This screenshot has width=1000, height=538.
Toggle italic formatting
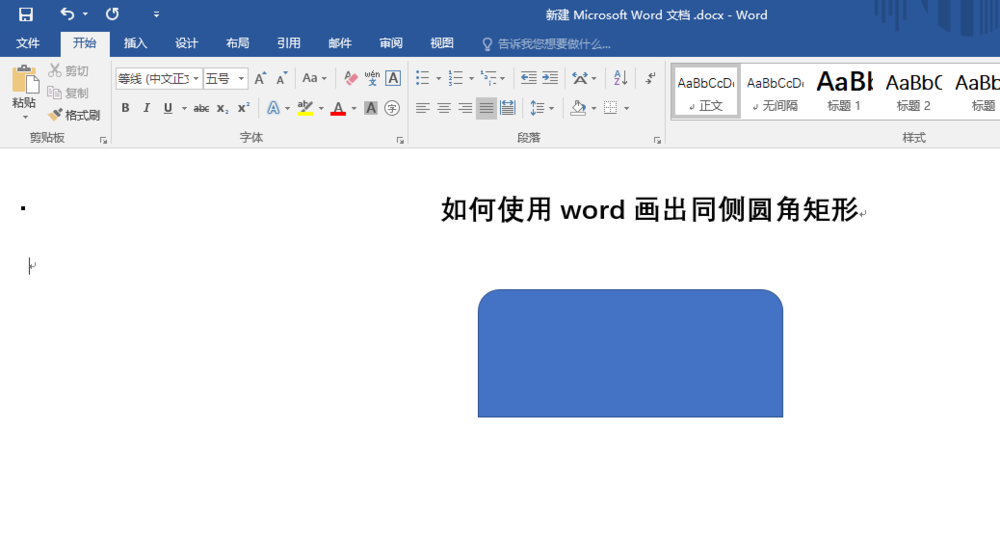coord(147,108)
